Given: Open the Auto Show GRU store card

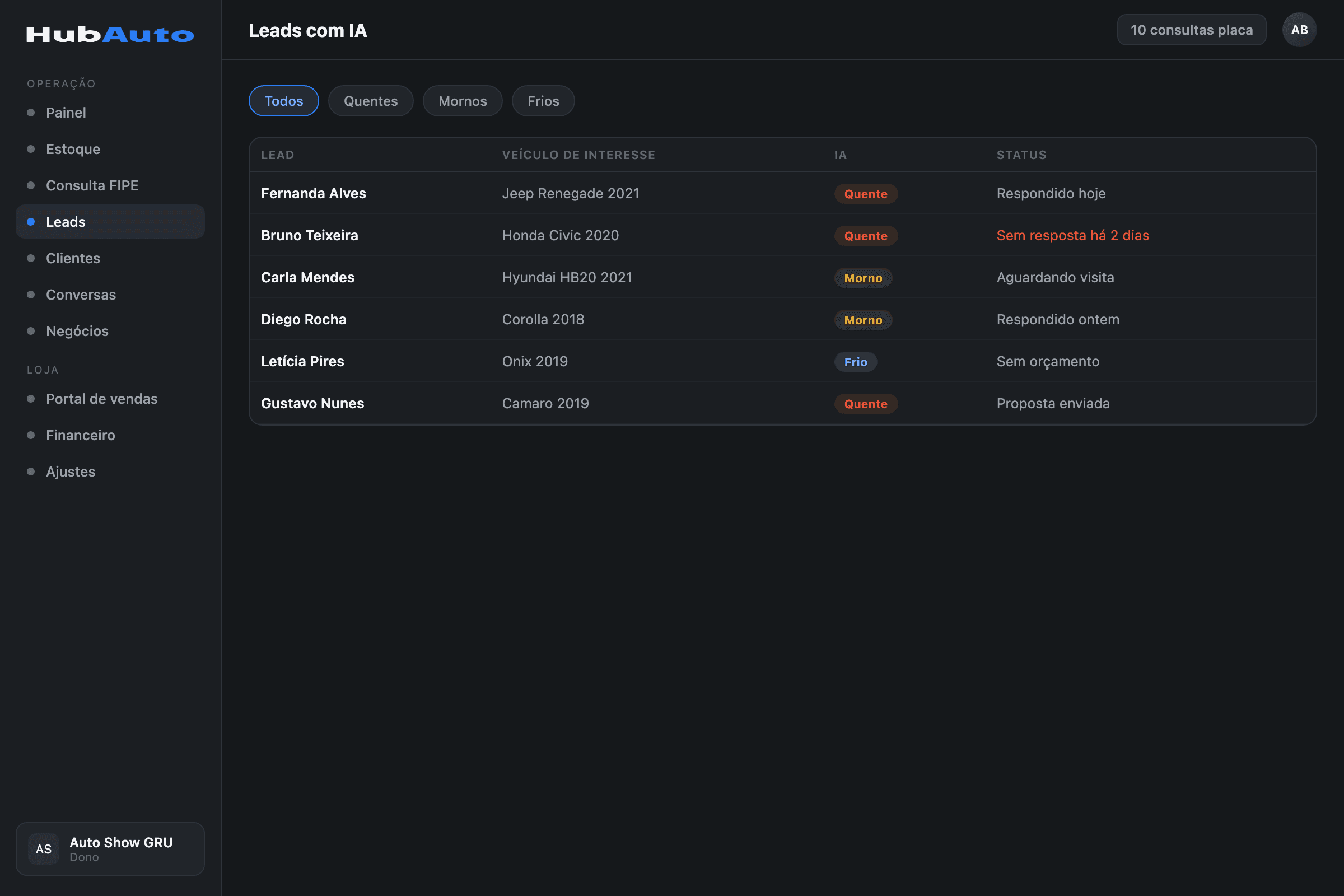Looking at the screenshot, I should (110, 848).
